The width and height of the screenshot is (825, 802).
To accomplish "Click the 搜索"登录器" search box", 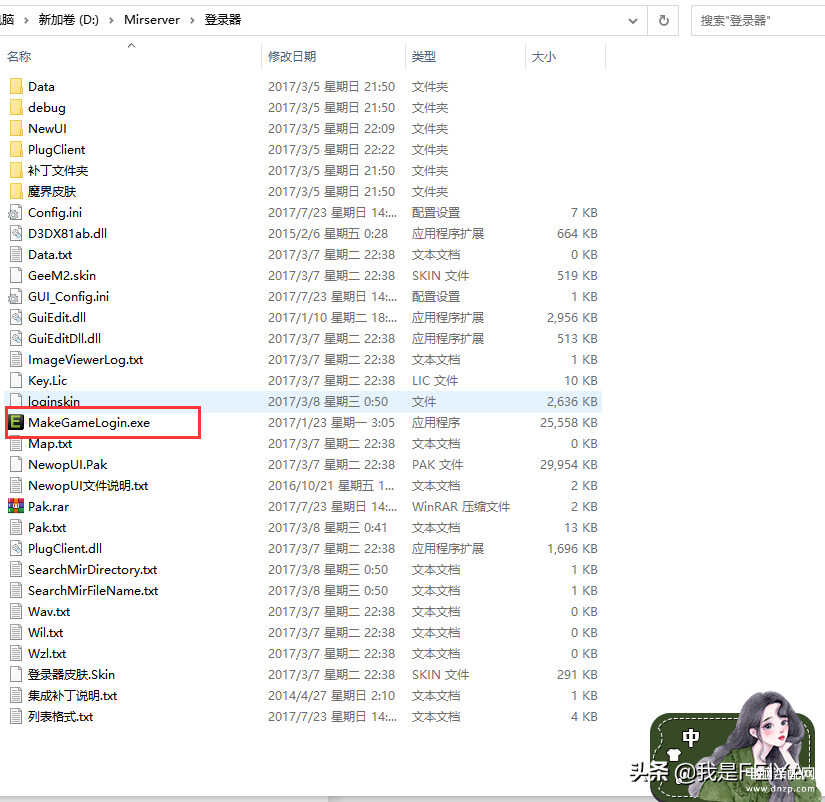I will tap(758, 21).
